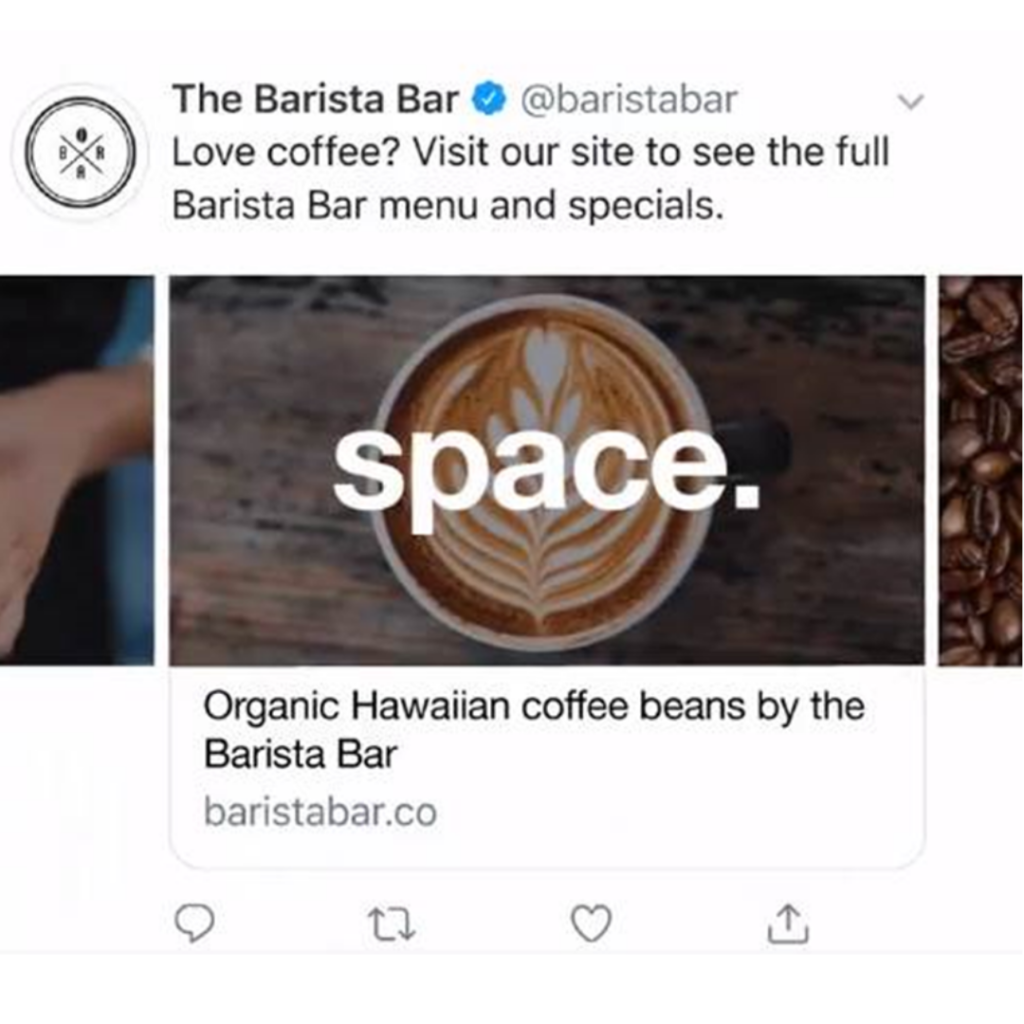Open The Barista Bar circular profile logo
Viewport: 1024px width, 1024px height.
tap(81, 153)
